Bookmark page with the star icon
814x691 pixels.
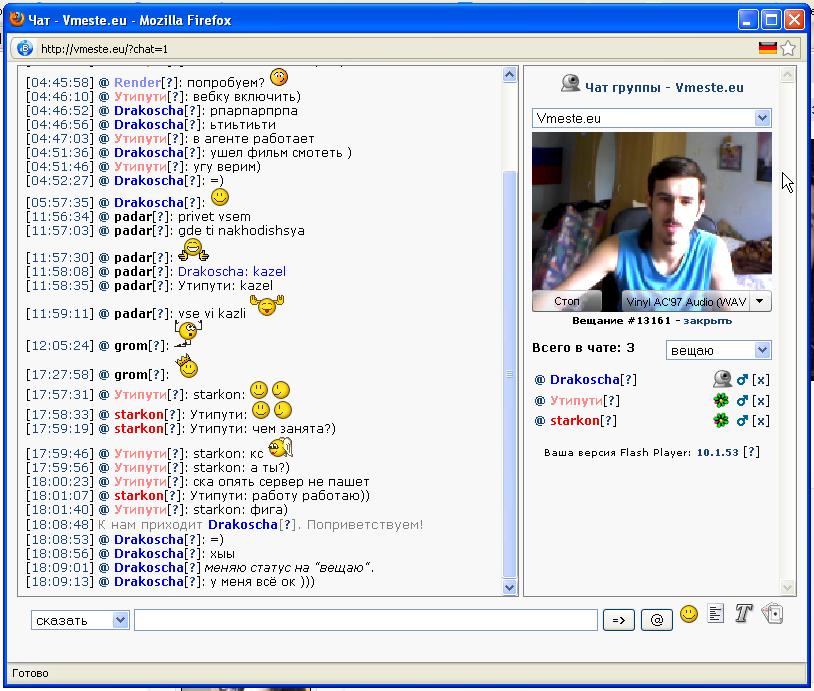pyautogui.click(x=788, y=48)
